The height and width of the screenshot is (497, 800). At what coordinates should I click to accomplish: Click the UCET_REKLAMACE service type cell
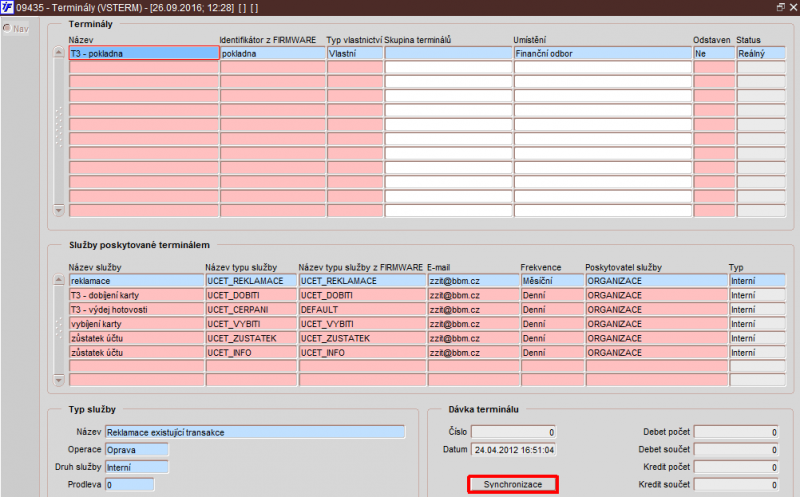coord(251,281)
